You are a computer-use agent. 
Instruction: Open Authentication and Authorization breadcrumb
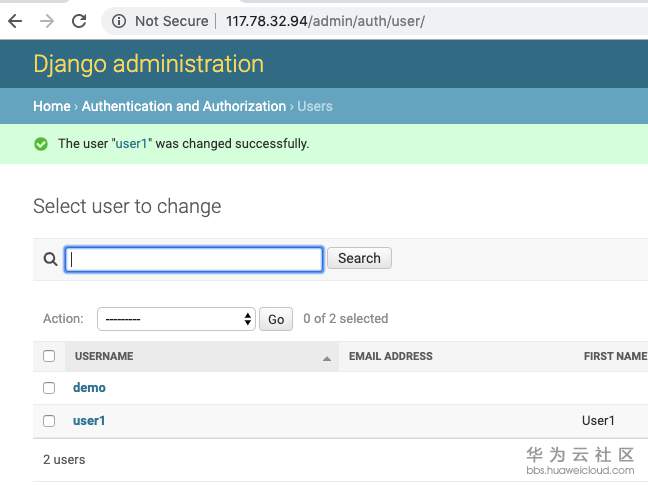[184, 106]
